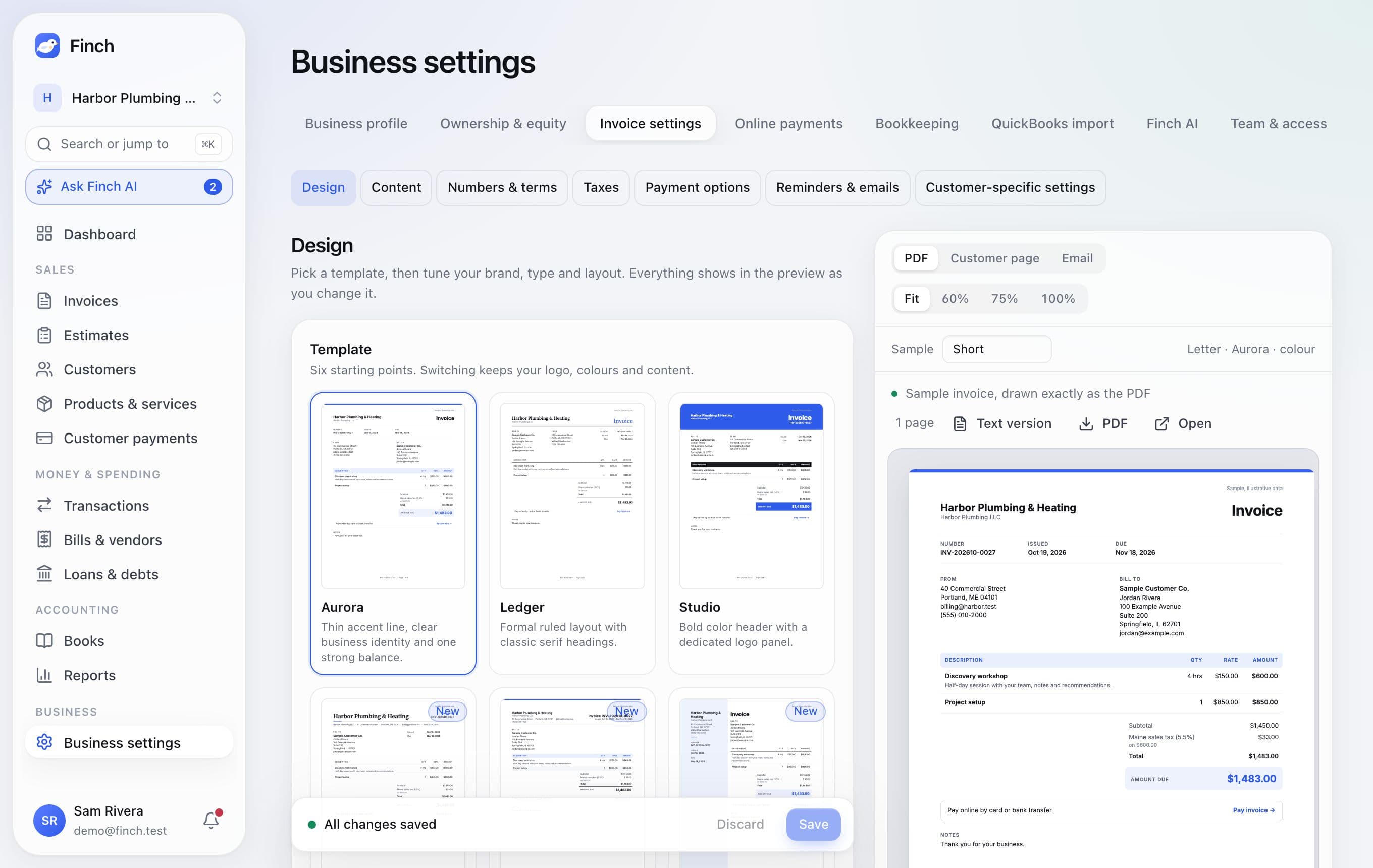Select the Studio template card
The width and height of the screenshot is (1373, 868).
(x=751, y=533)
